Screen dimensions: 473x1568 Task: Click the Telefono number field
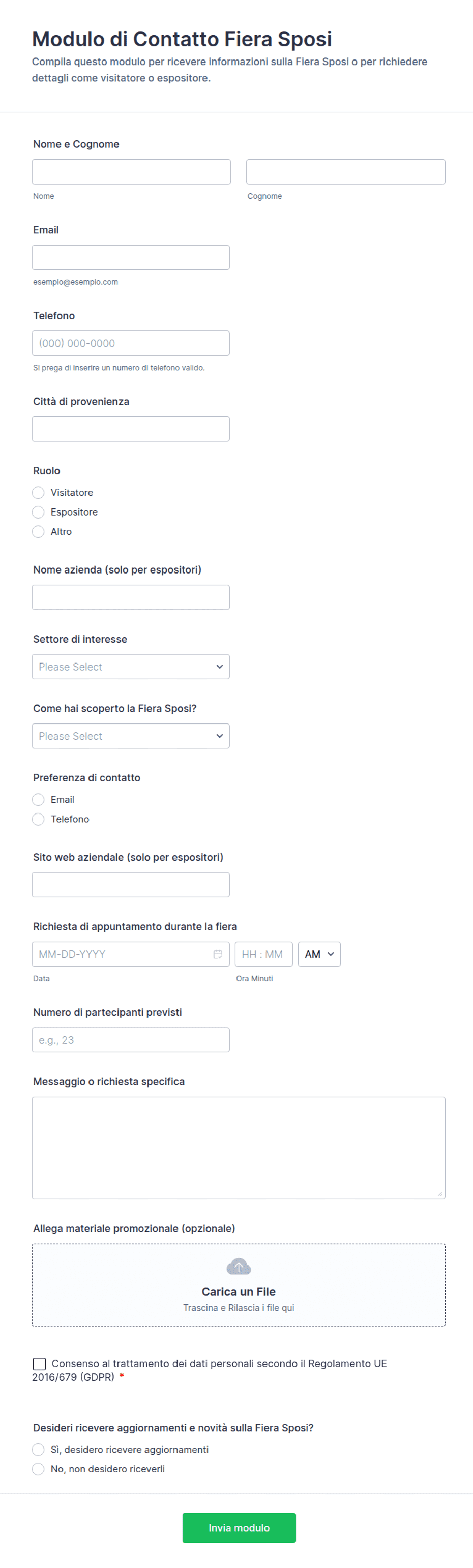(x=131, y=343)
